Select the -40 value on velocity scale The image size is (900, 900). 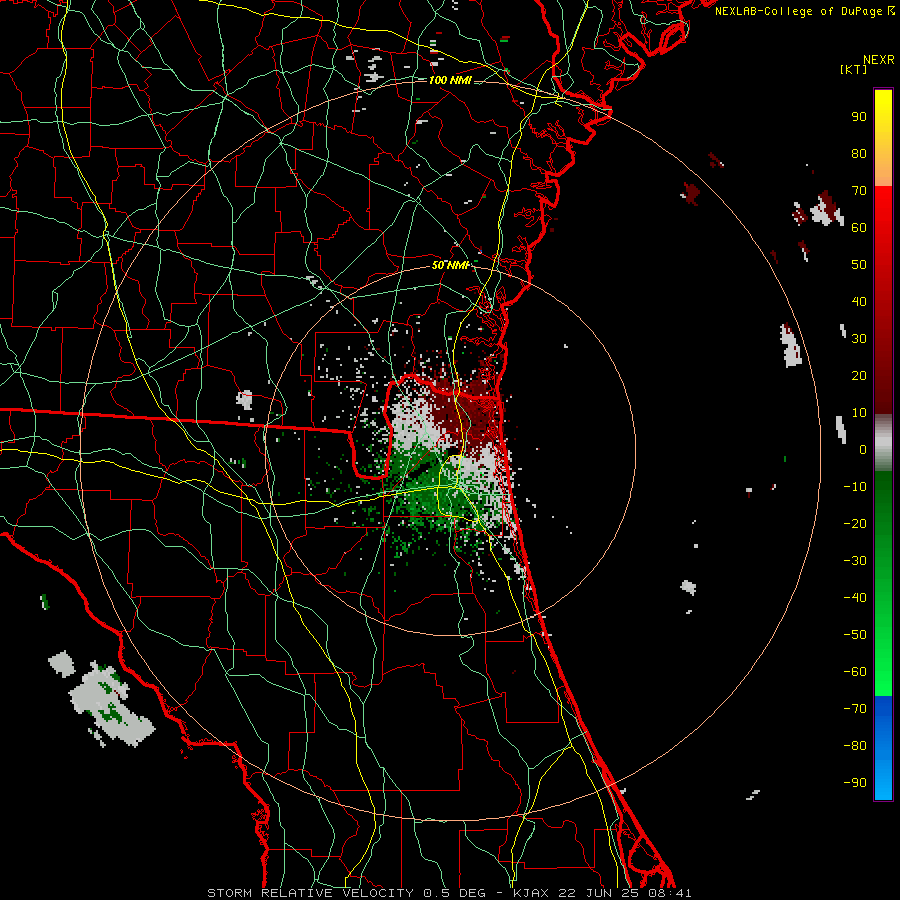855,598
